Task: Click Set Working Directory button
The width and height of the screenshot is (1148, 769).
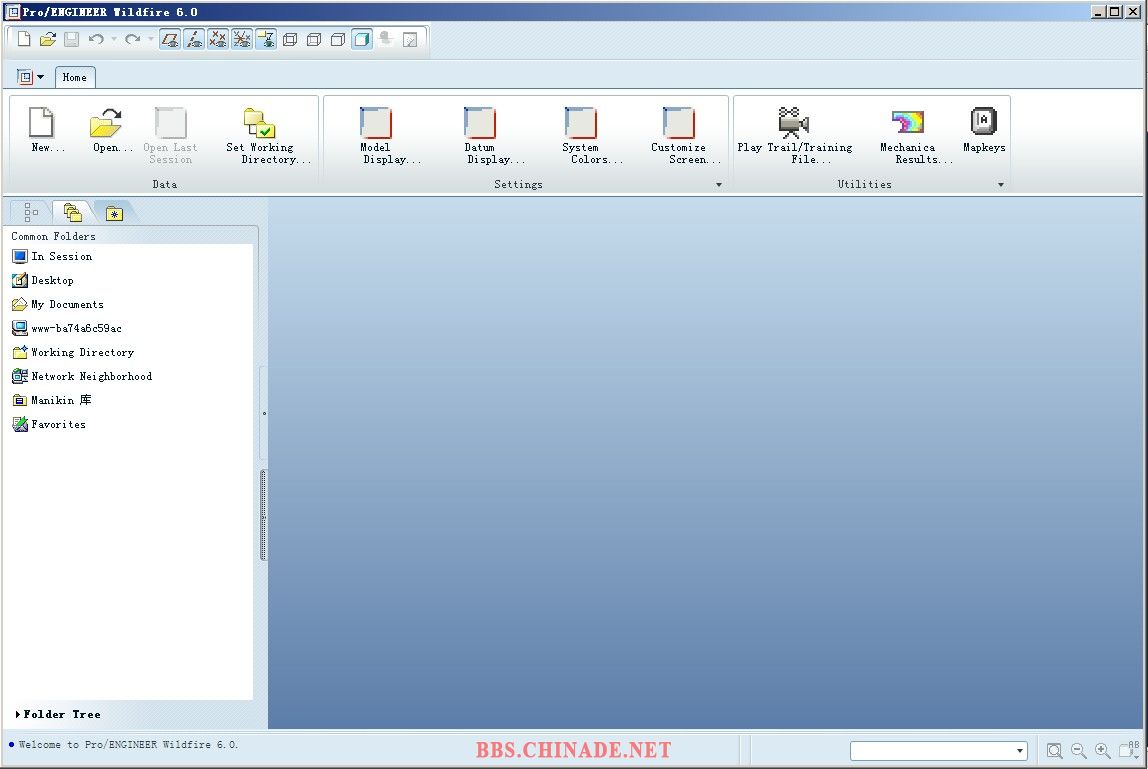Action: click(x=268, y=135)
